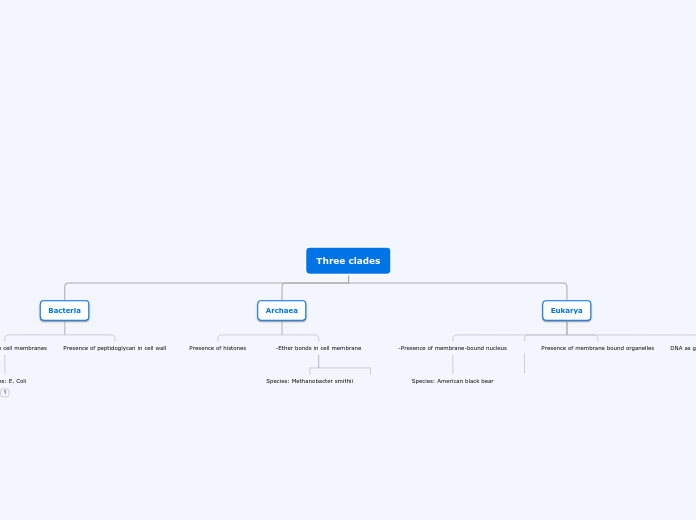This screenshot has height=520, width=696.
Task: Click the branch bracket beneath the Ether bonds topic
Action: [340, 369]
